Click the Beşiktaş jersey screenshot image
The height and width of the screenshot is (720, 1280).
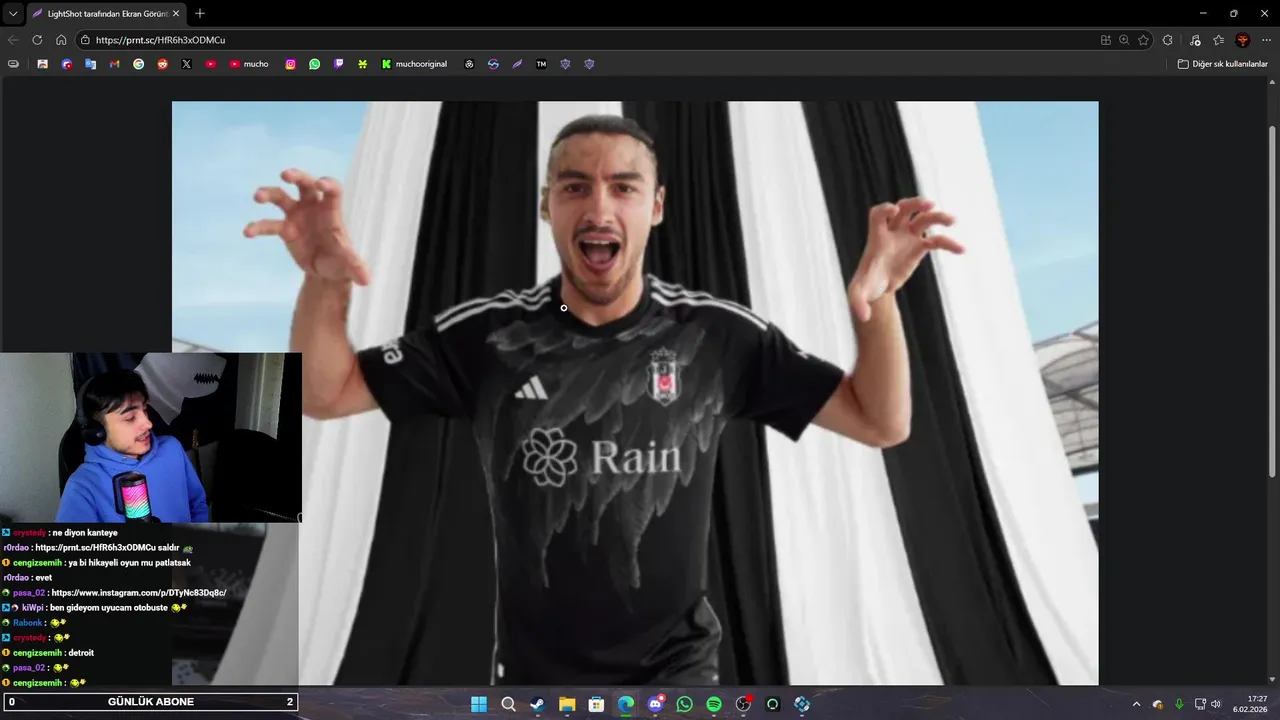(x=635, y=393)
